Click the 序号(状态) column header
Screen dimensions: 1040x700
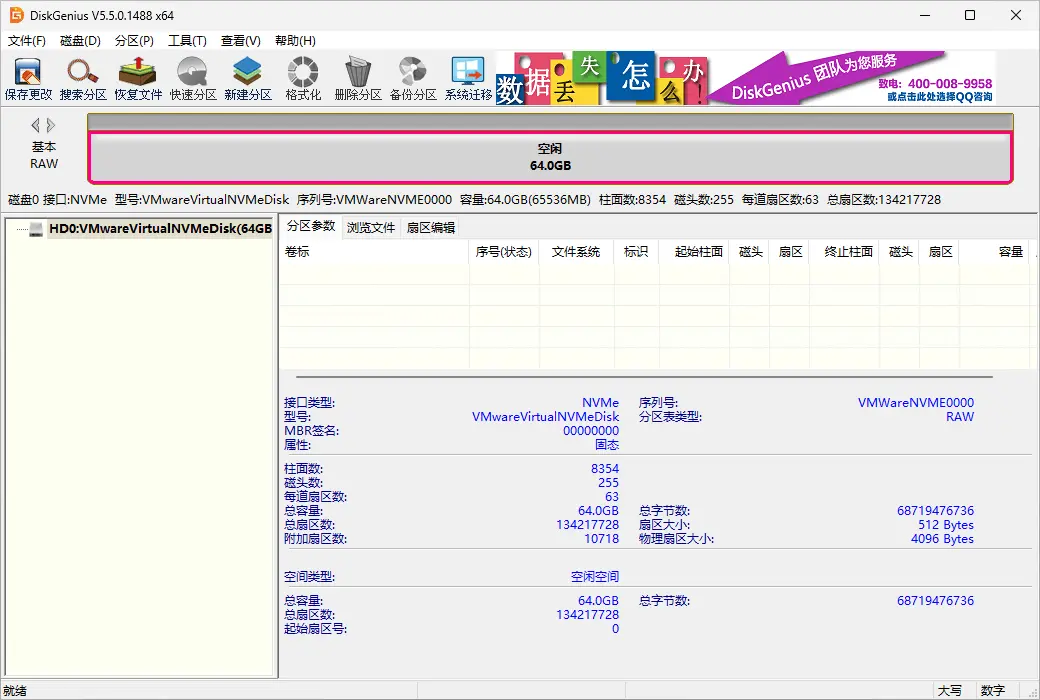503,252
